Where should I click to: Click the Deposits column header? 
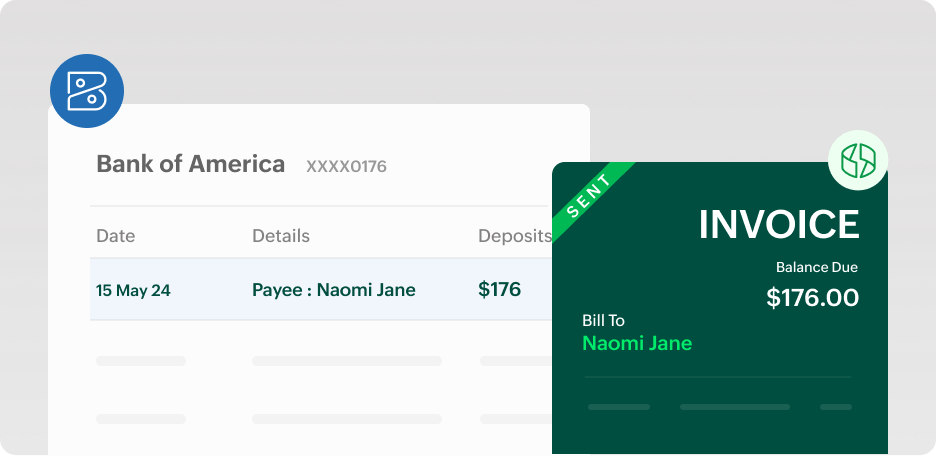click(514, 236)
